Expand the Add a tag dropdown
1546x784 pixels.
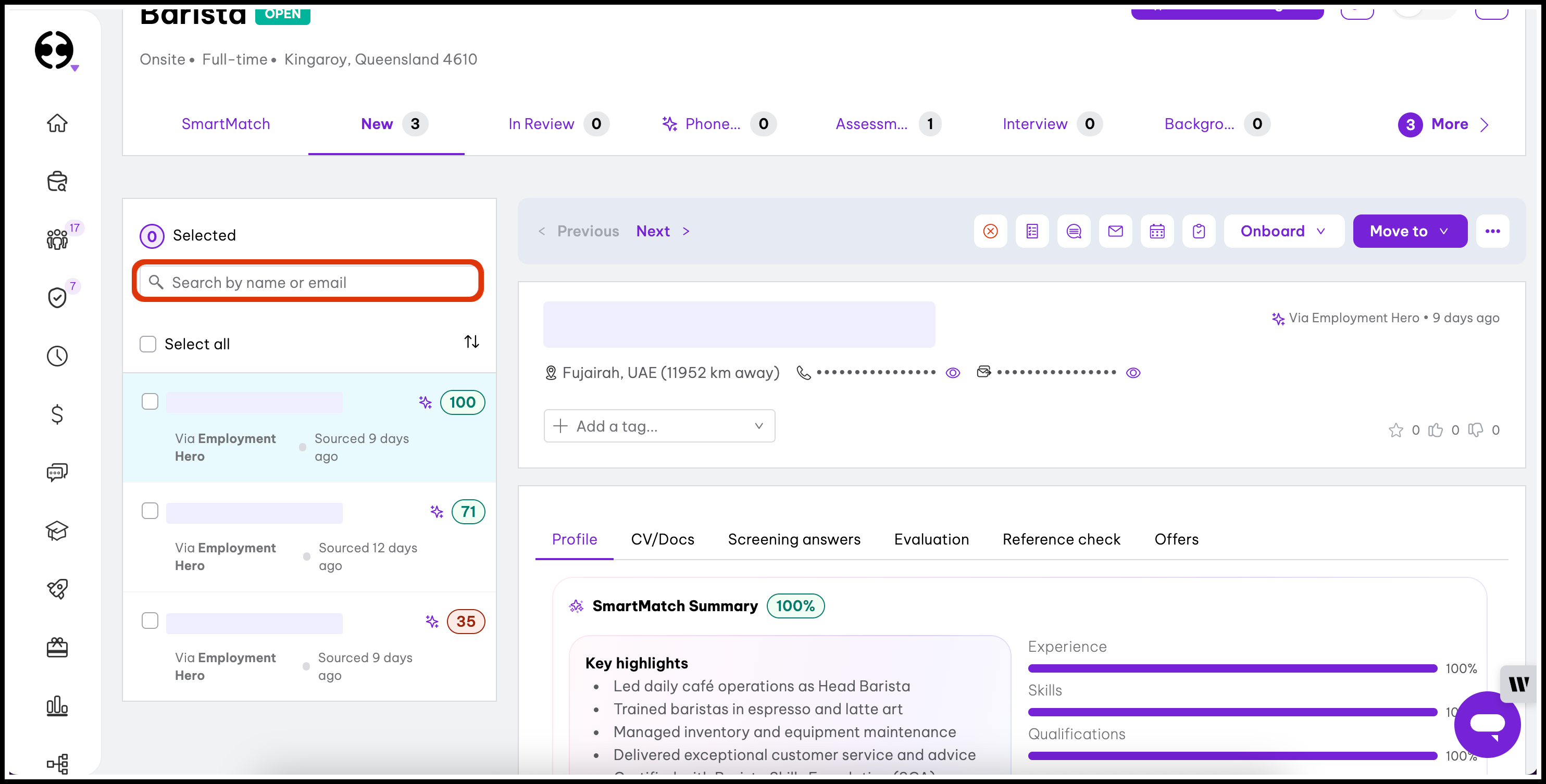pyautogui.click(x=659, y=426)
